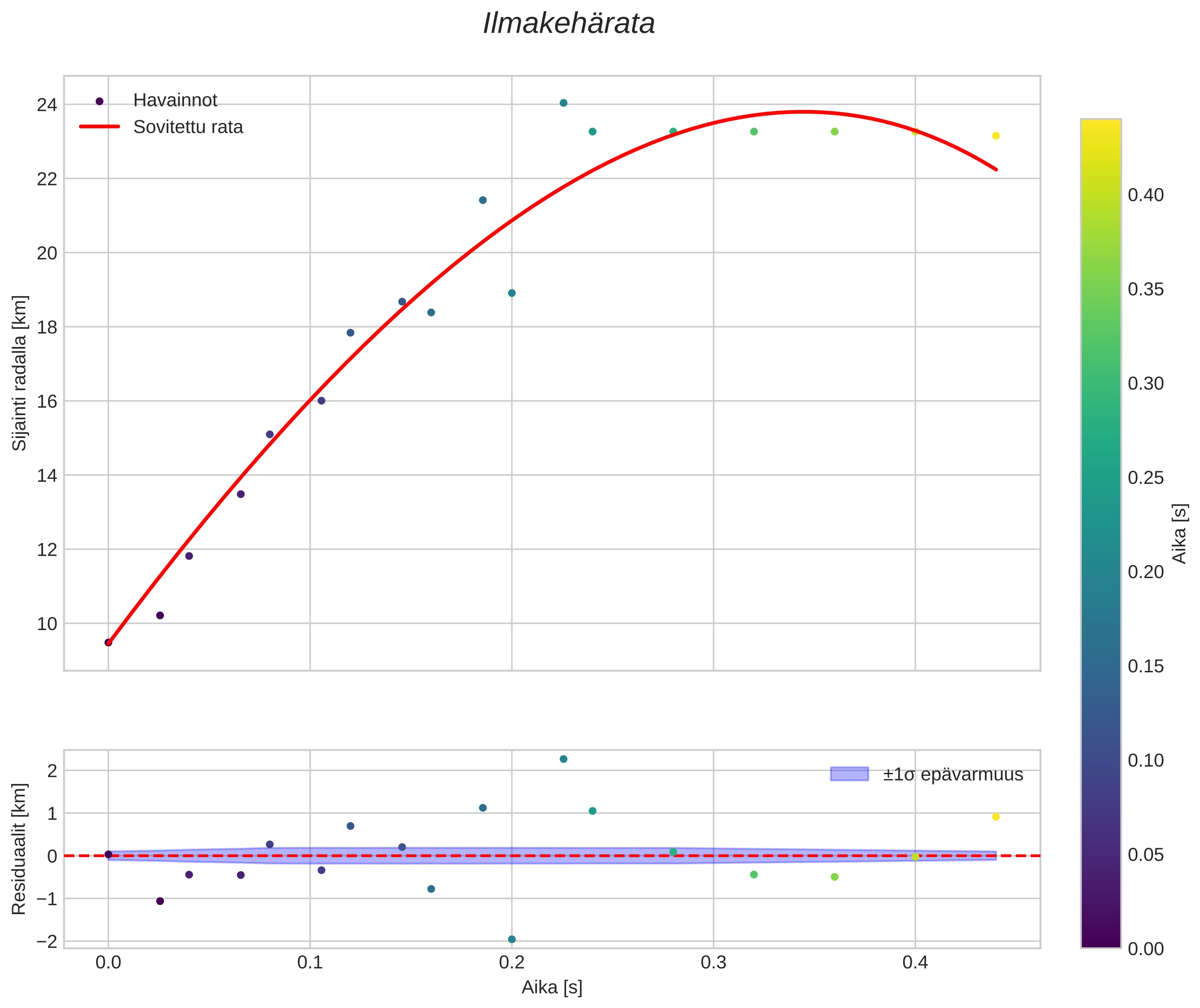The height and width of the screenshot is (1008, 1200).
Task: Click the x-axis tick label 0.2
Action: click(x=512, y=963)
